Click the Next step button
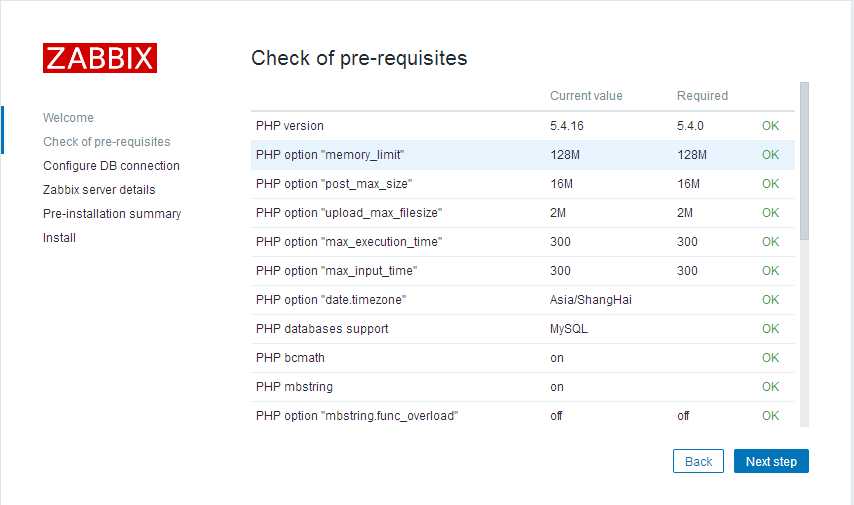854x505 pixels. point(771,461)
